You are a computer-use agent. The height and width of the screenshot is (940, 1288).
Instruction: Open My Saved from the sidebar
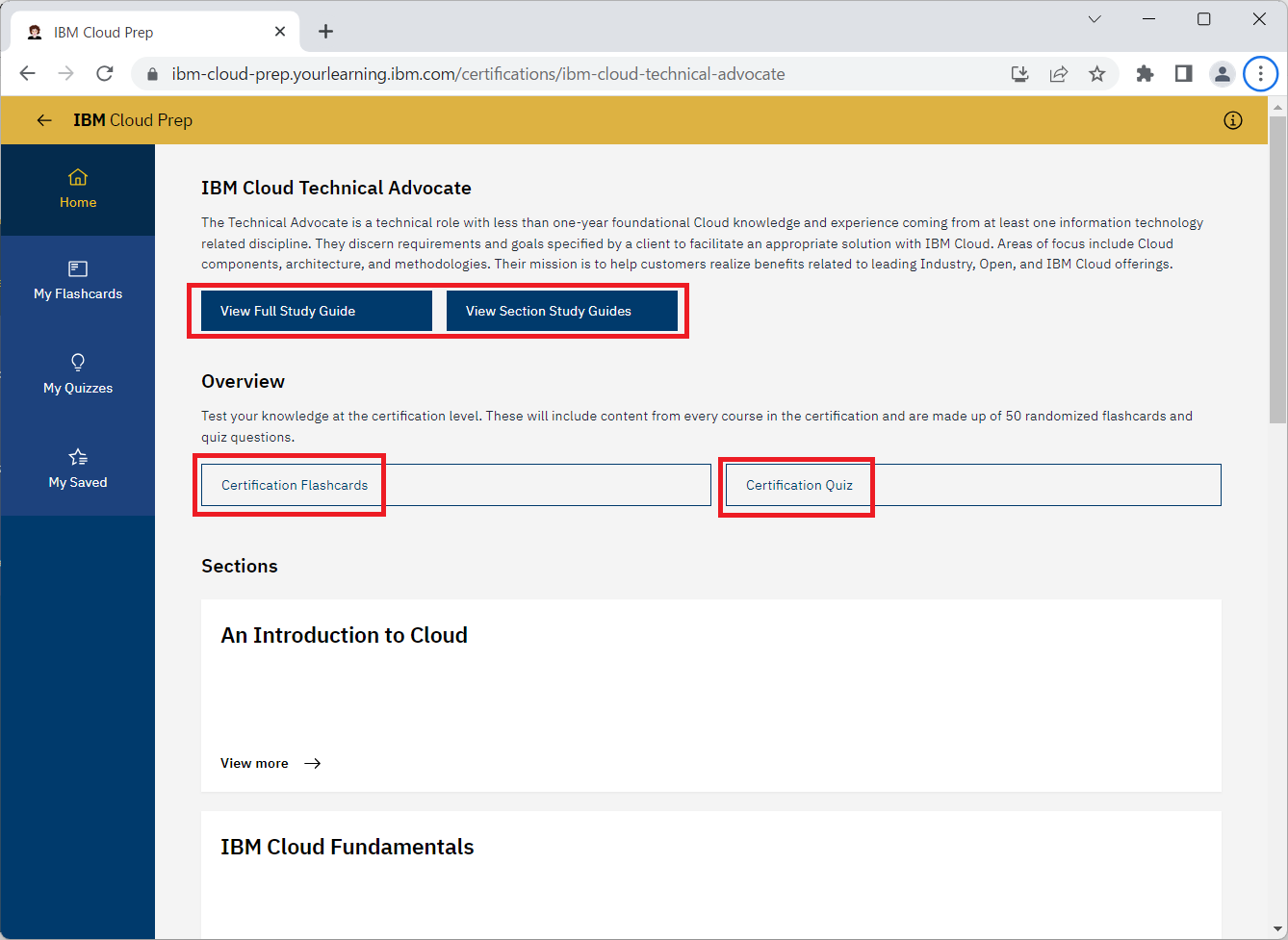pos(78,468)
